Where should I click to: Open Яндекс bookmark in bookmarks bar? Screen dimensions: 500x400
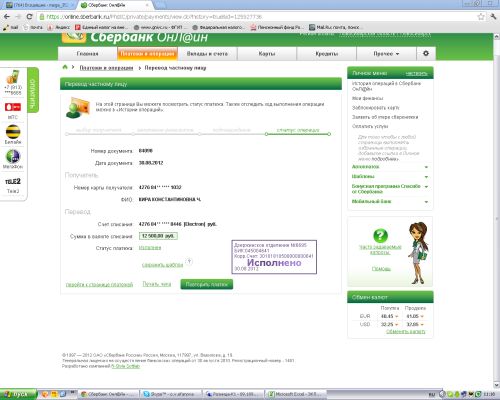click(59, 27)
